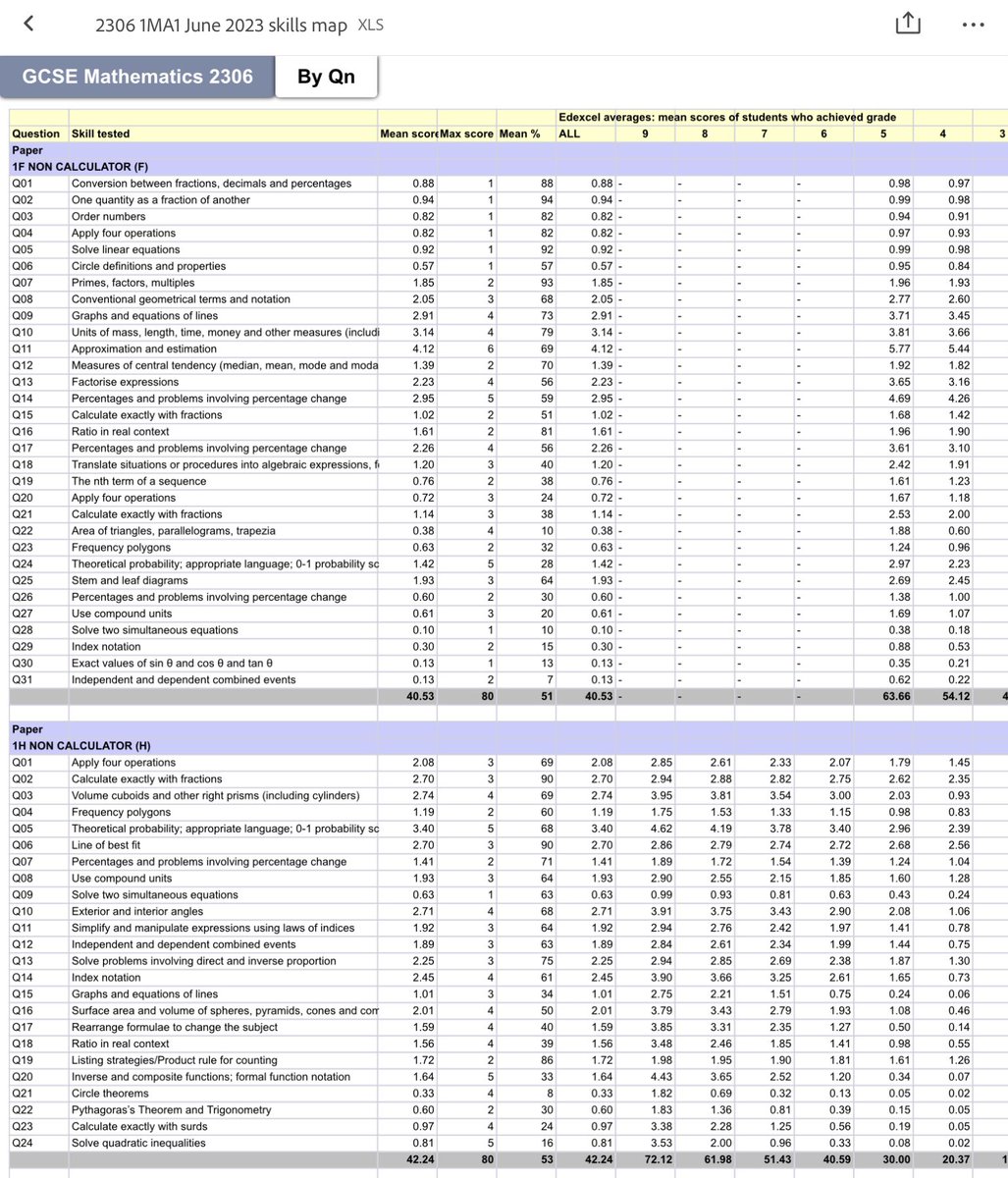This screenshot has width=1008, height=1178.
Task: Select the 1H NON CALCULATOR (H) heading
Action: pyautogui.click(x=80, y=745)
